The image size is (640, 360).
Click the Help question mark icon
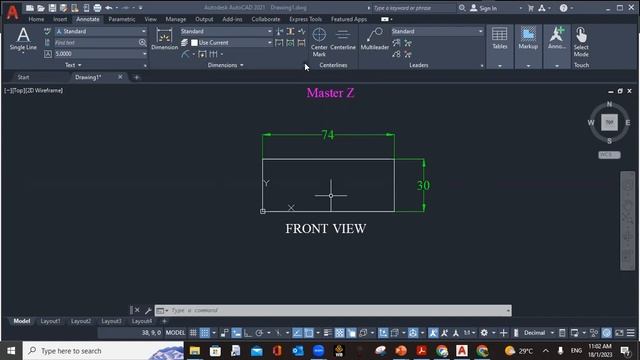point(564,8)
